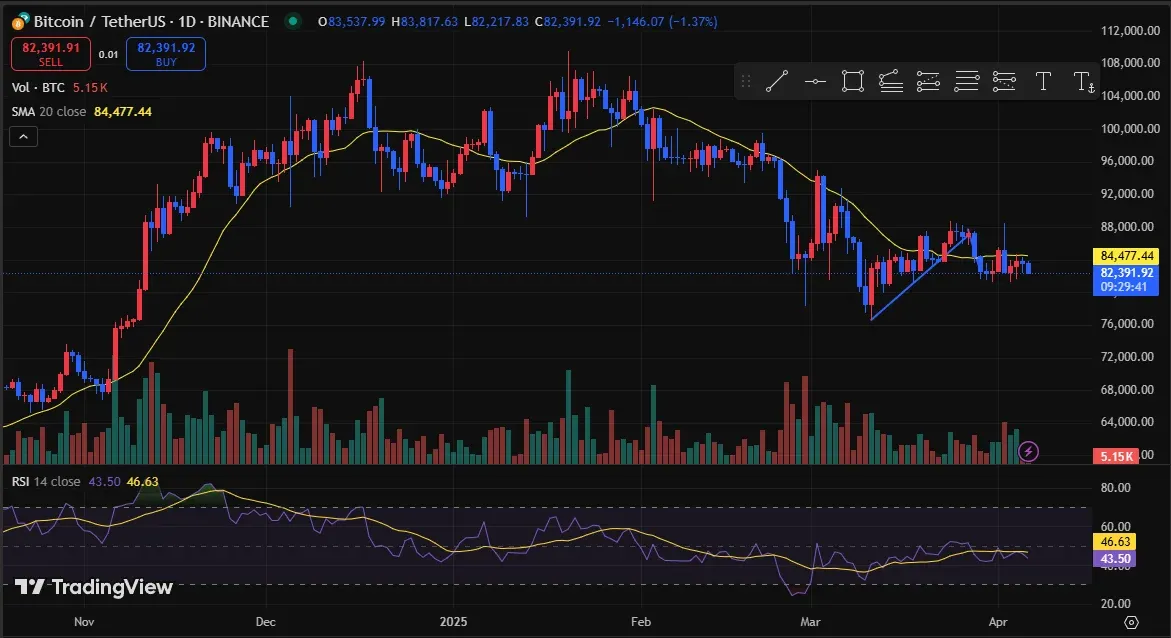Select the Anchored Text tool
The width and height of the screenshot is (1171, 638).
click(1084, 81)
